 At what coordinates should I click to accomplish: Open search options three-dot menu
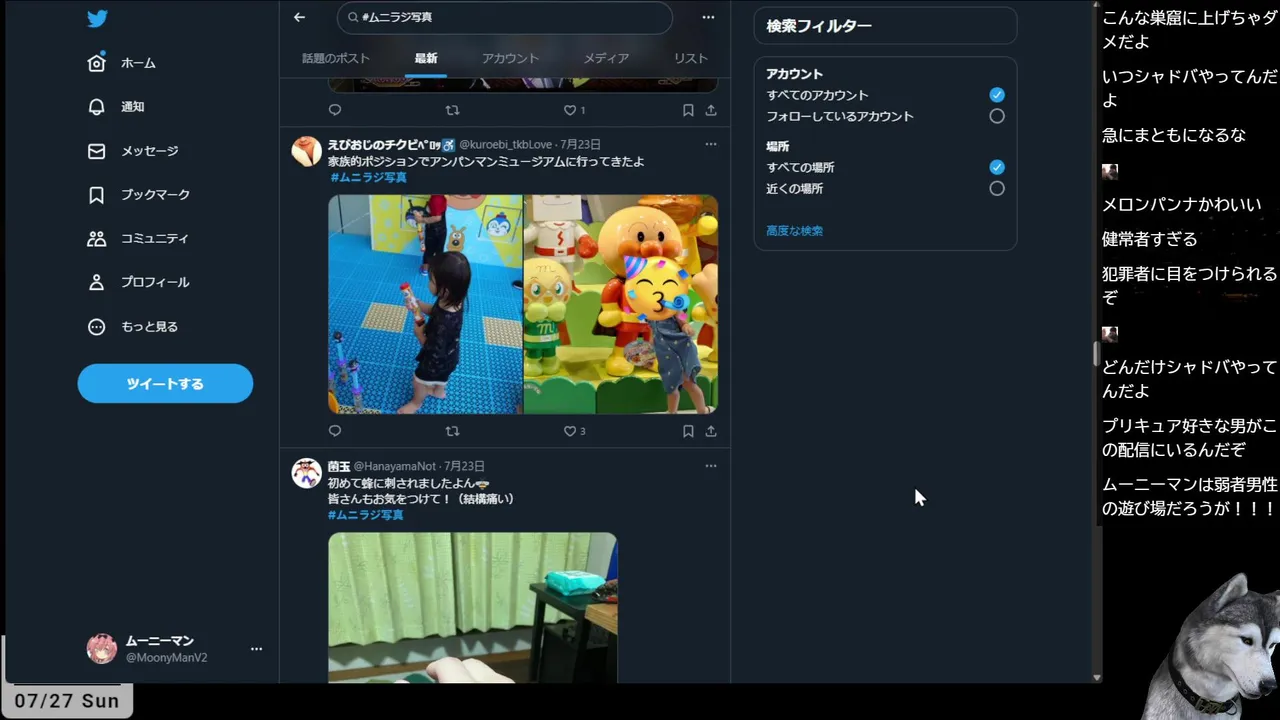[x=708, y=17]
